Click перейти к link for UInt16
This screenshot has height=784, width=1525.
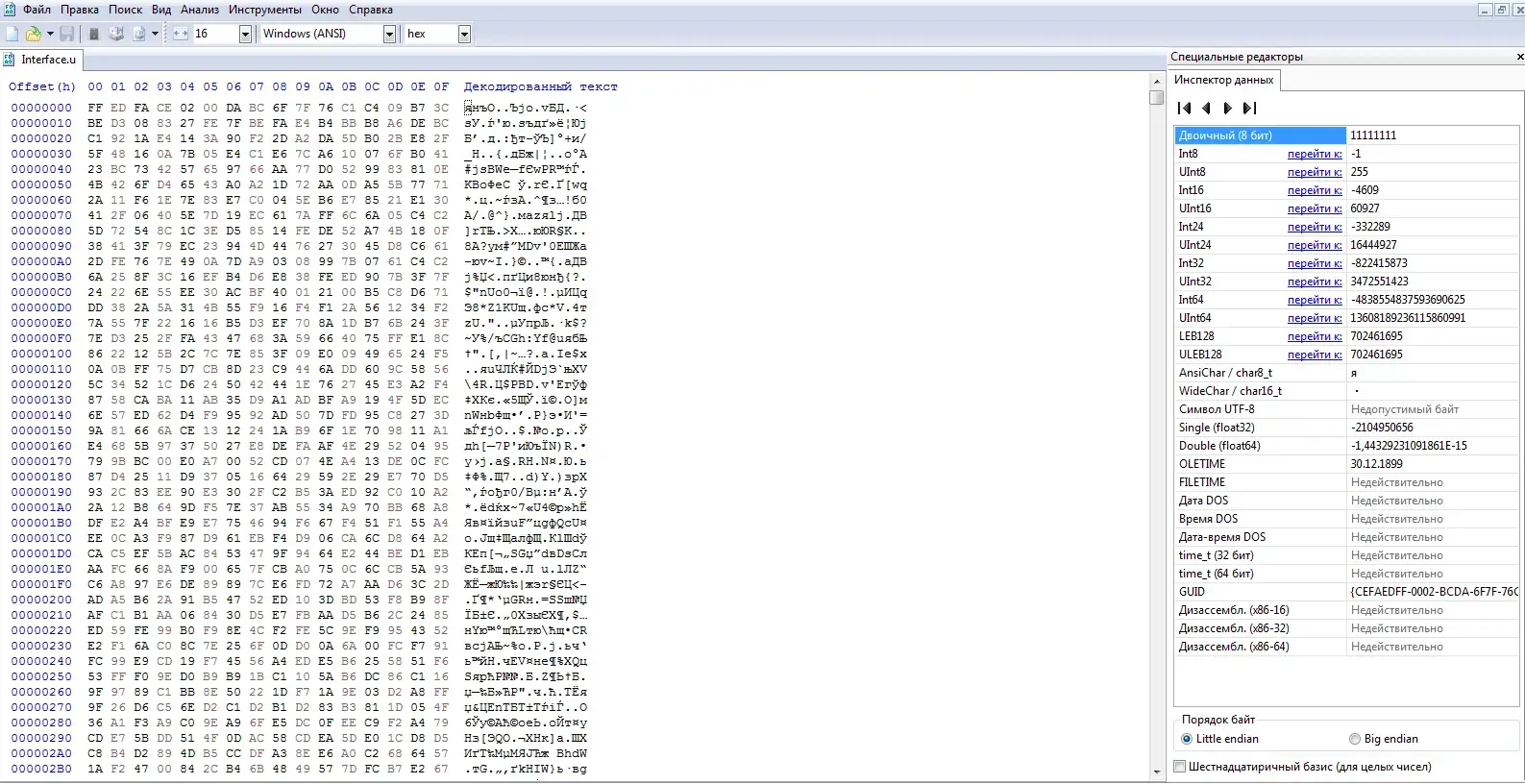(1315, 208)
